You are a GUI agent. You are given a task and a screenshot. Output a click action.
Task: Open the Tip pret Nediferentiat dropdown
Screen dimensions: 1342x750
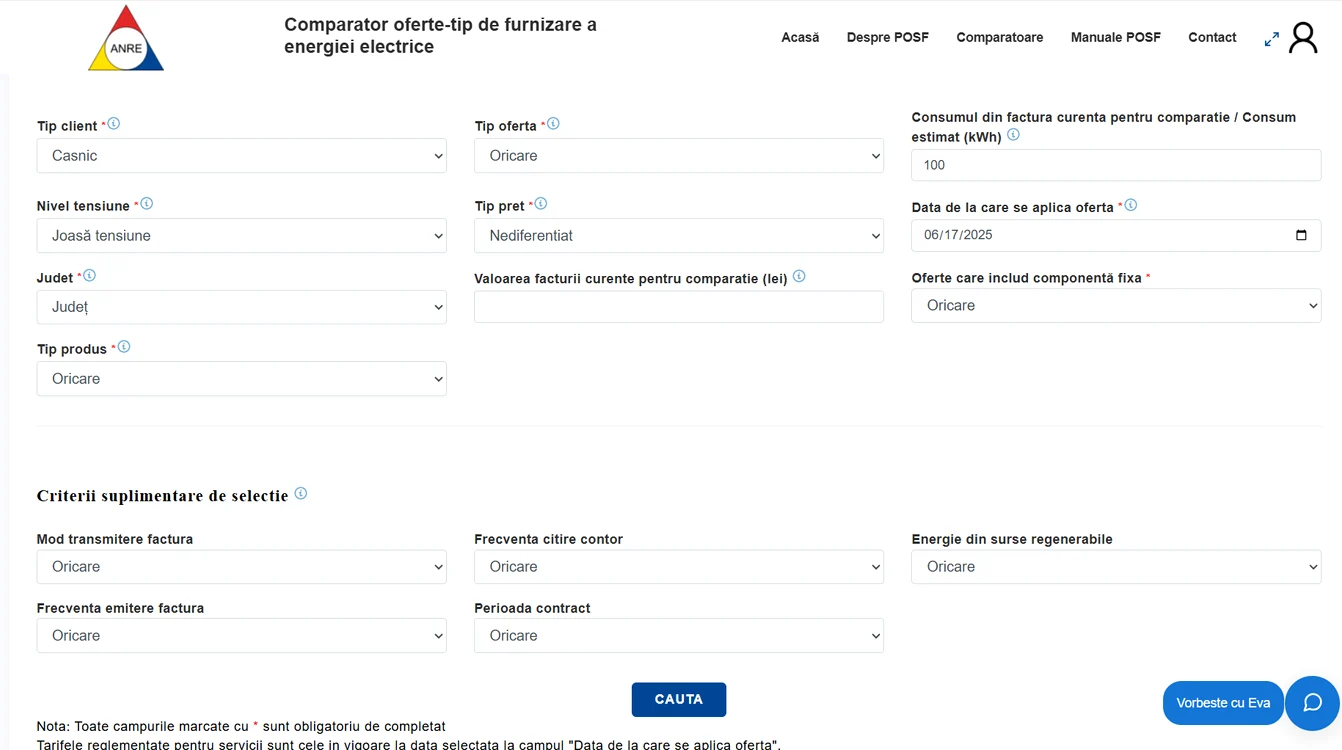(679, 236)
